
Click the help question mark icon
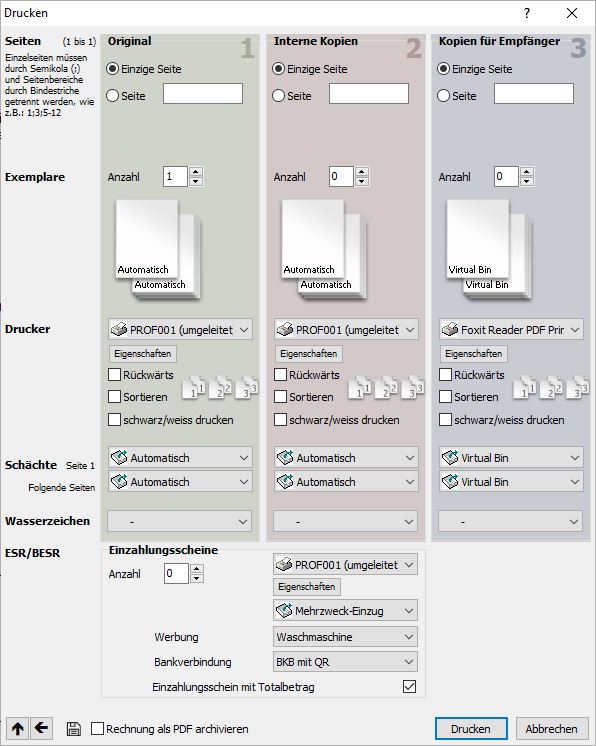pyautogui.click(x=527, y=13)
